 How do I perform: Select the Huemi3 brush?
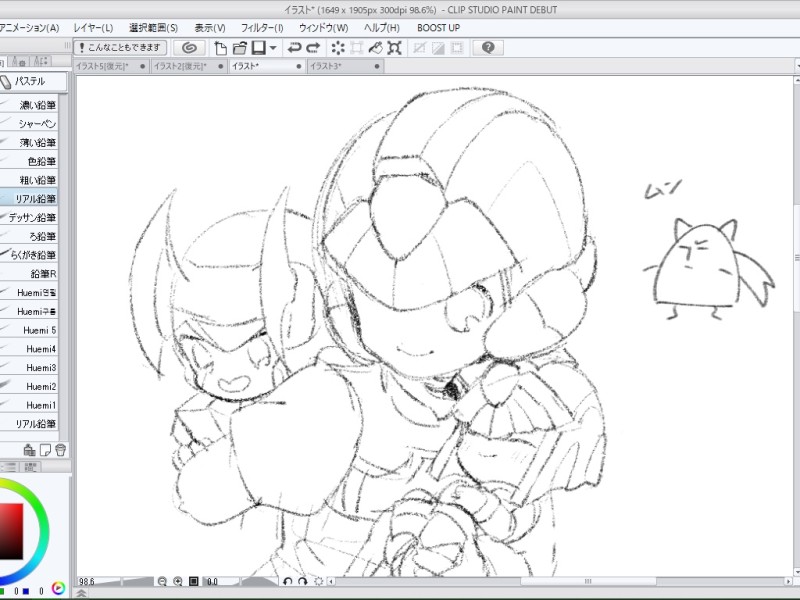[29, 368]
